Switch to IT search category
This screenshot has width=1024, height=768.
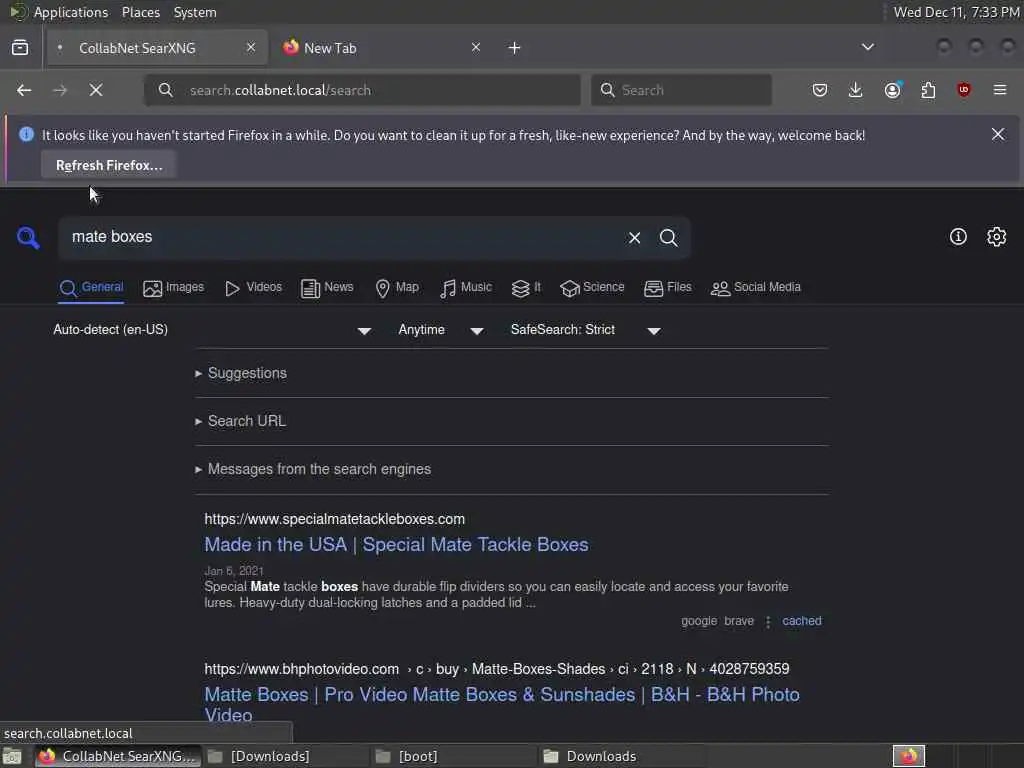(x=526, y=287)
